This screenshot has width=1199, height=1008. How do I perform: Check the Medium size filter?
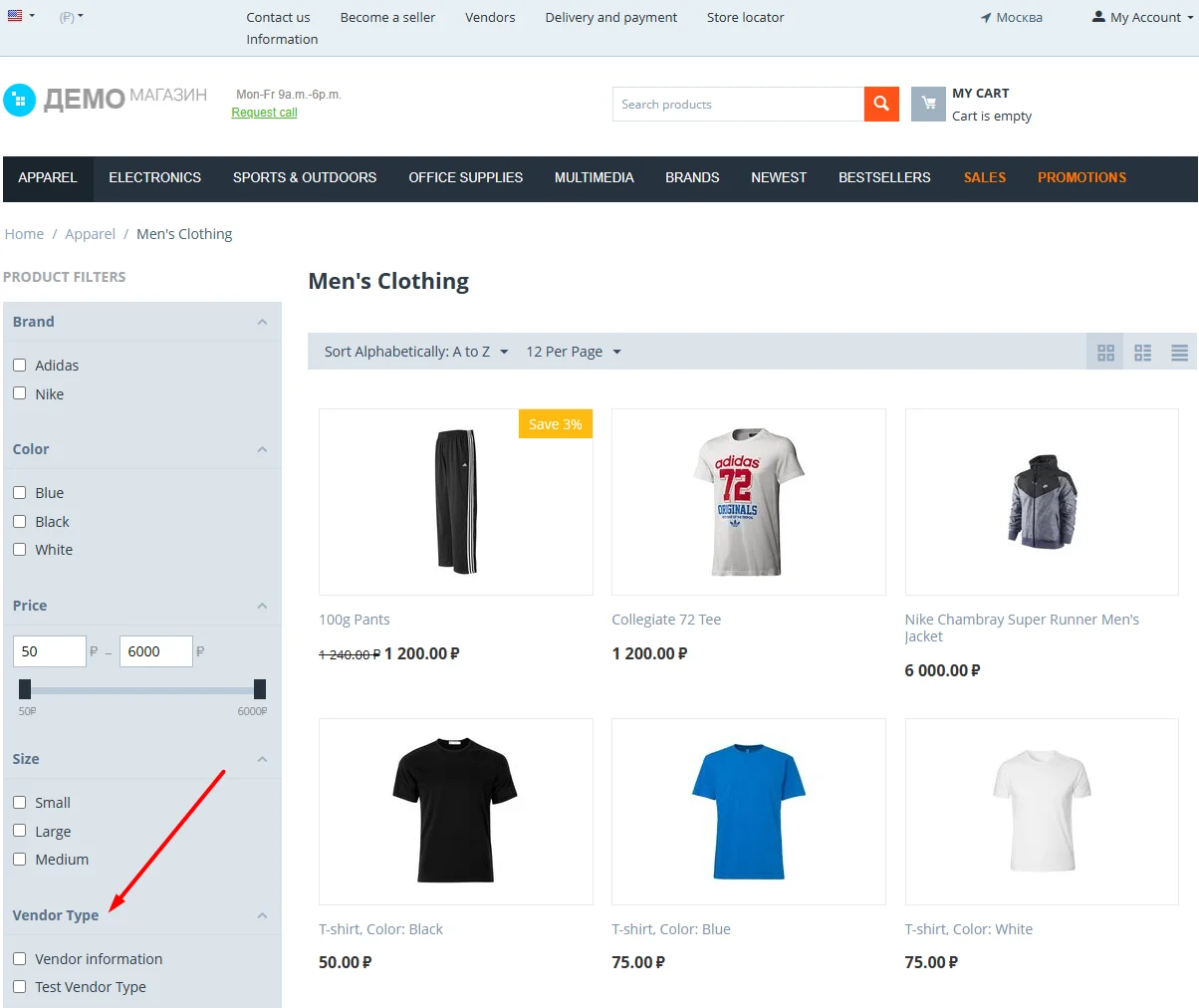[19, 859]
